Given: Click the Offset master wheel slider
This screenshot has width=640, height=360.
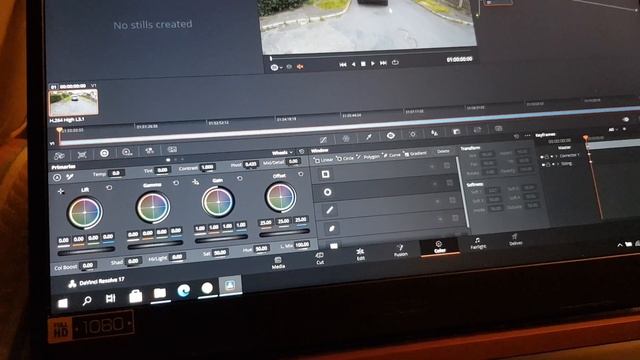Looking at the screenshot, I should [x=284, y=233].
